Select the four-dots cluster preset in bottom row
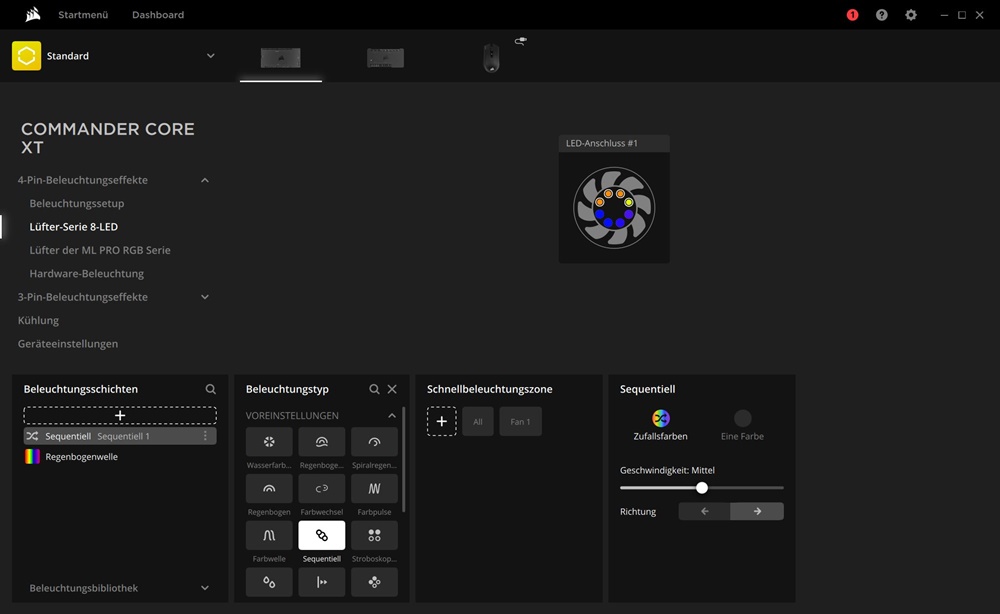 pyautogui.click(x=374, y=582)
